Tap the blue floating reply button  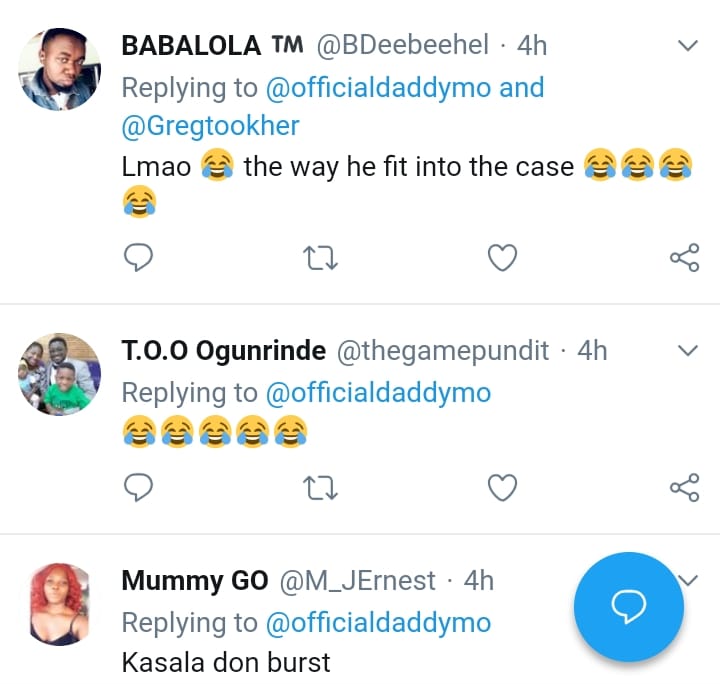point(629,606)
